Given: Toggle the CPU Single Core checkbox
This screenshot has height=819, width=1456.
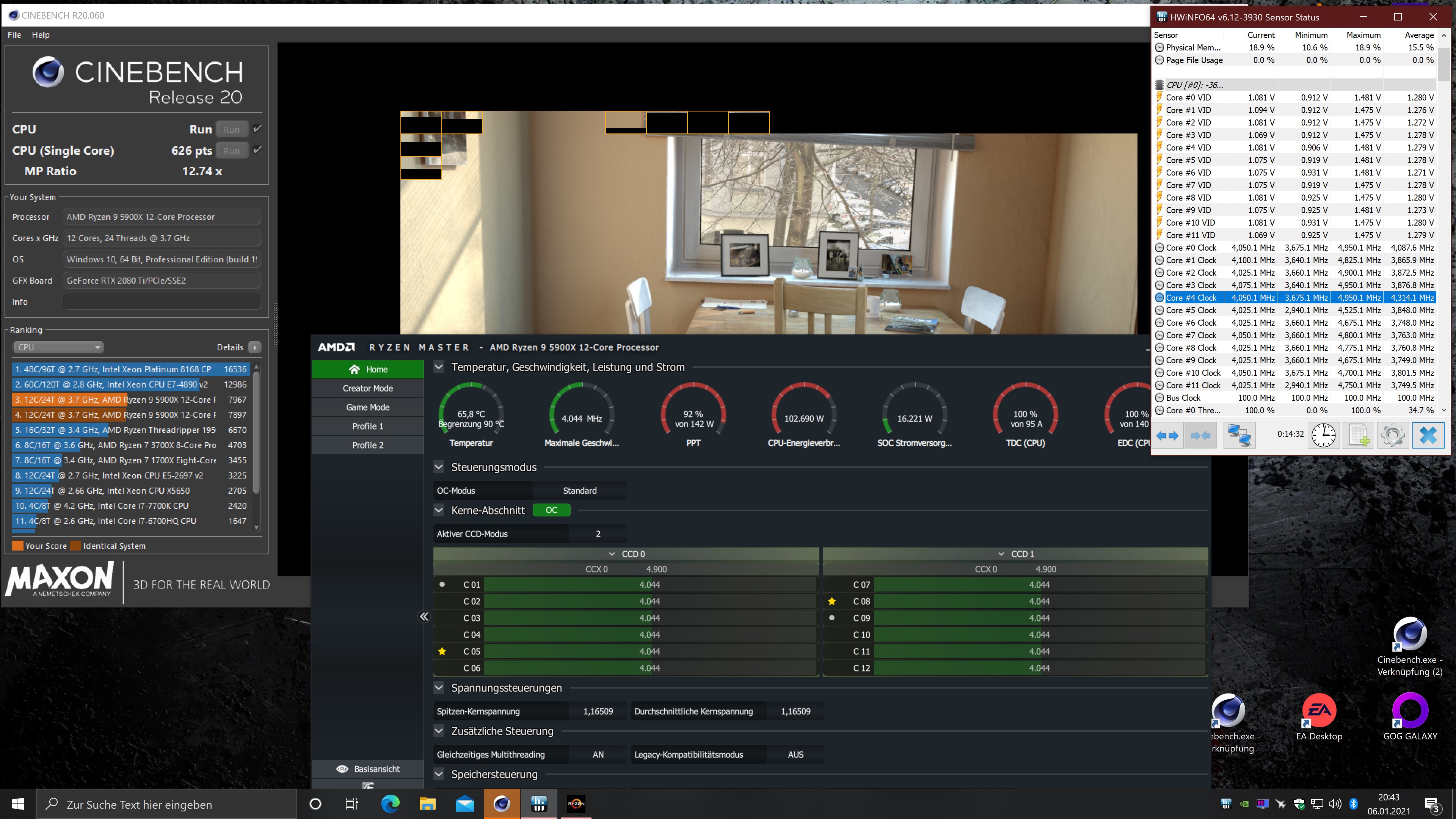Looking at the screenshot, I should (x=257, y=151).
